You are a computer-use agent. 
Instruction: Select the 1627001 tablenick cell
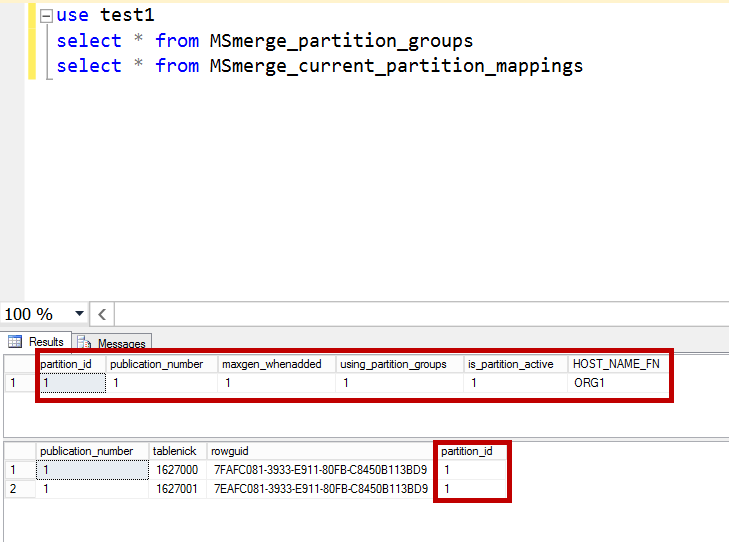click(x=176, y=489)
